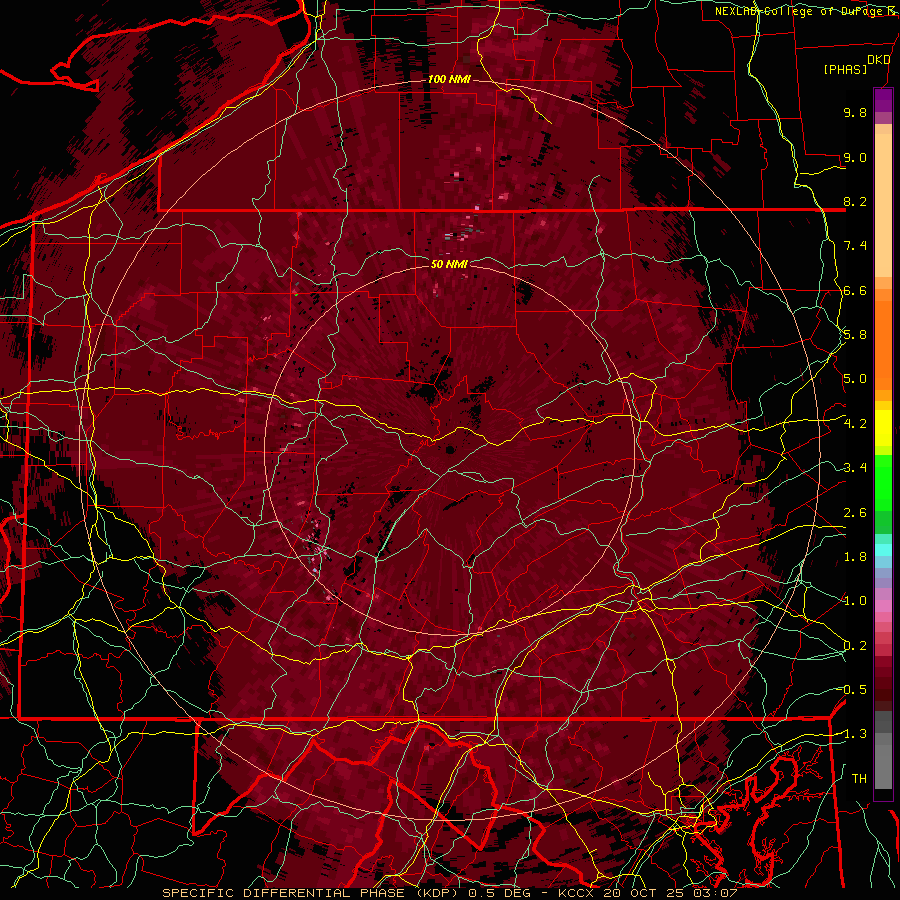Click the 03:07 timestamp
This screenshot has width=900, height=900.
(716, 893)
